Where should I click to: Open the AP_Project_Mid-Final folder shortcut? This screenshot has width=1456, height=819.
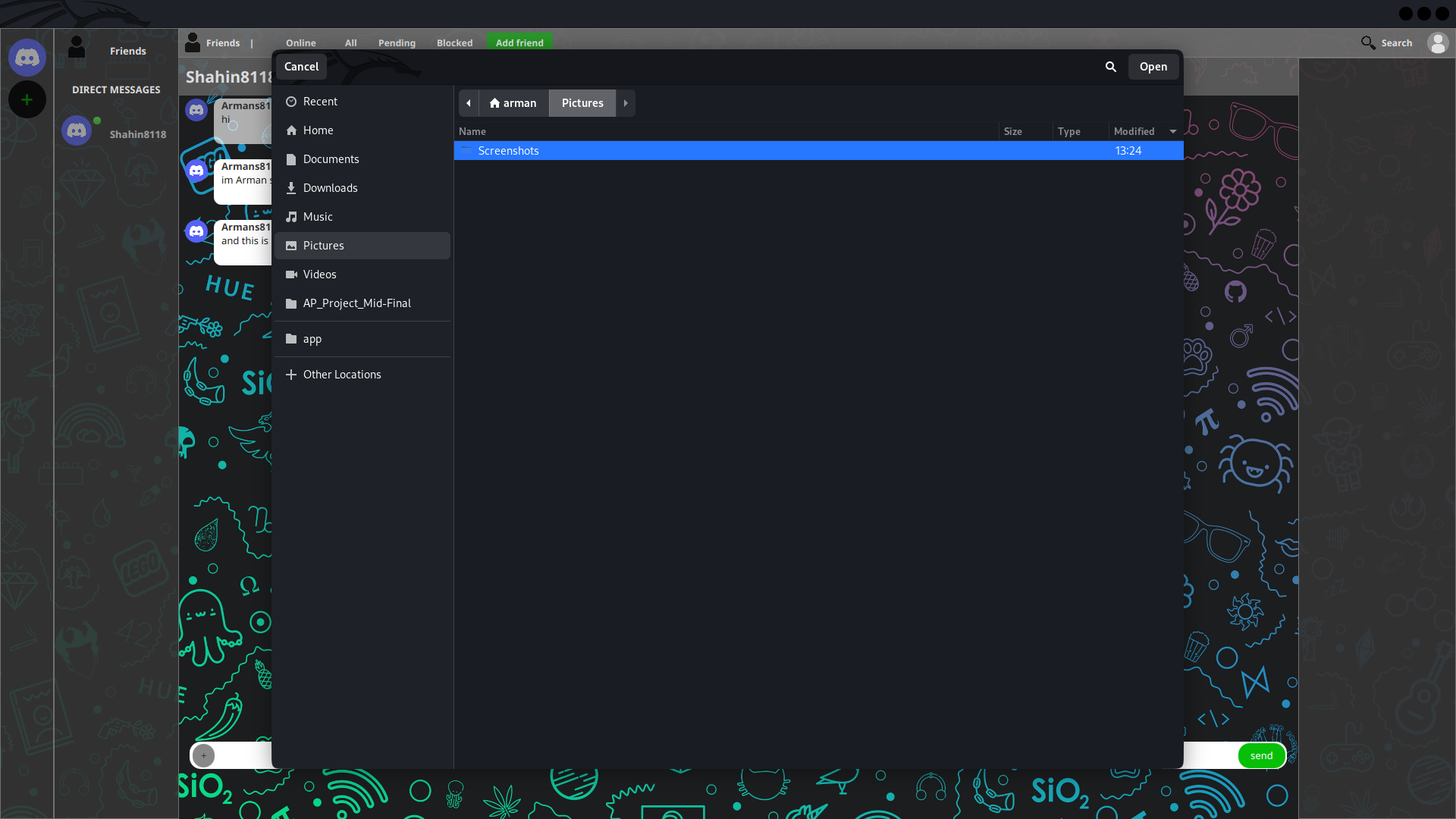356,303
